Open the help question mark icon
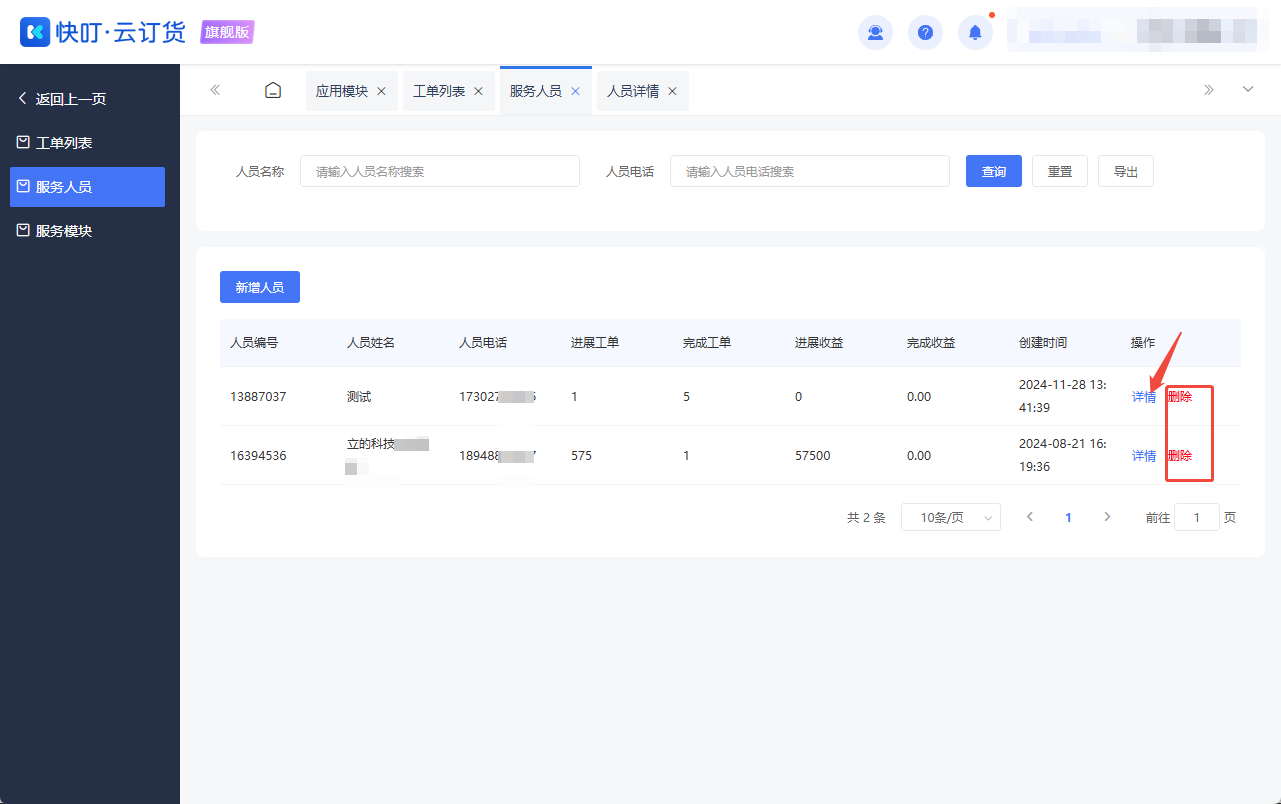This screenshot has height=804, width=1281. (925, 32)
